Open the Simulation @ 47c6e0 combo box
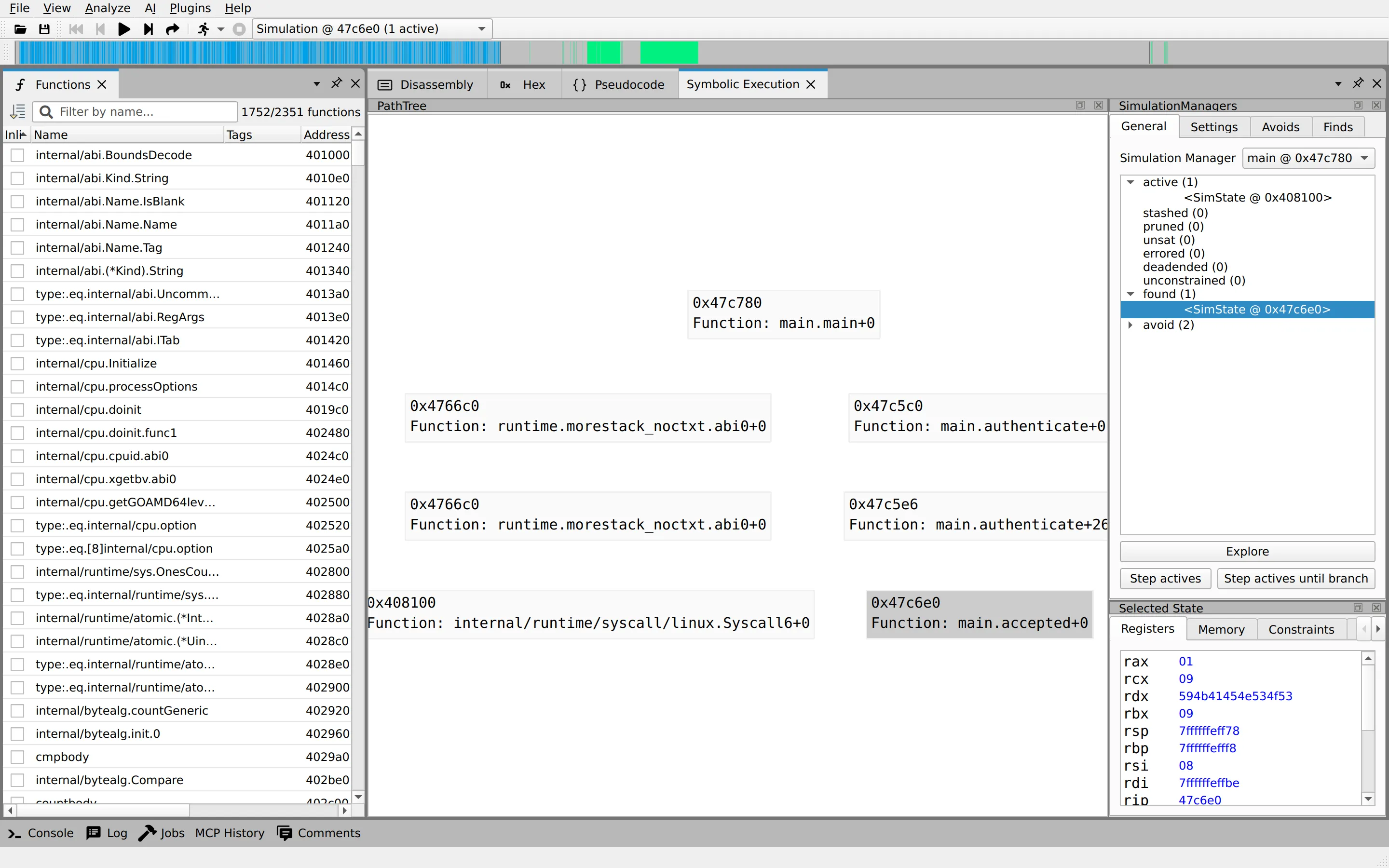The width and height of the screenshot is (1389, 868). pos(372,29)
